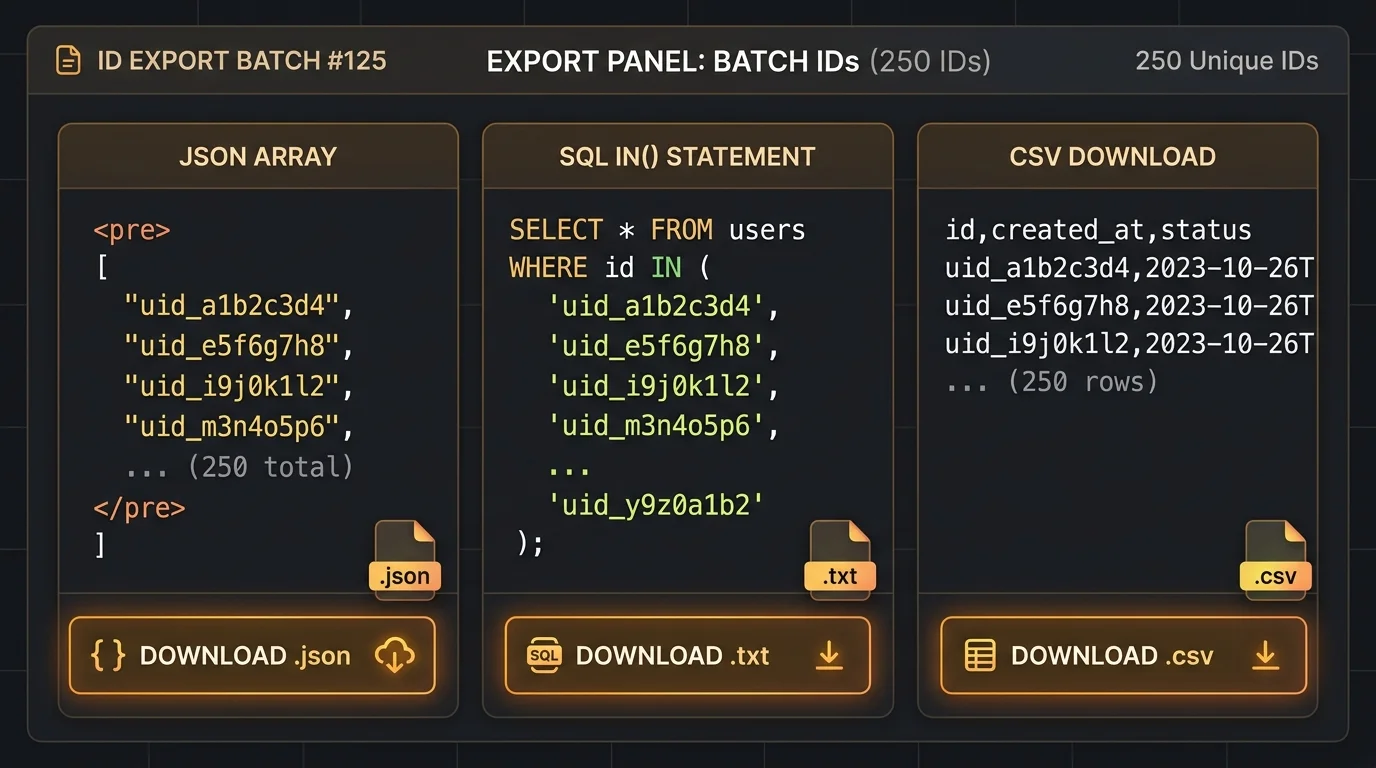Image resolution: width=1376 pixels, height=768 pixels.
Task: Click the cloud download icon in the JSON panel
Action: pos(394,656)
